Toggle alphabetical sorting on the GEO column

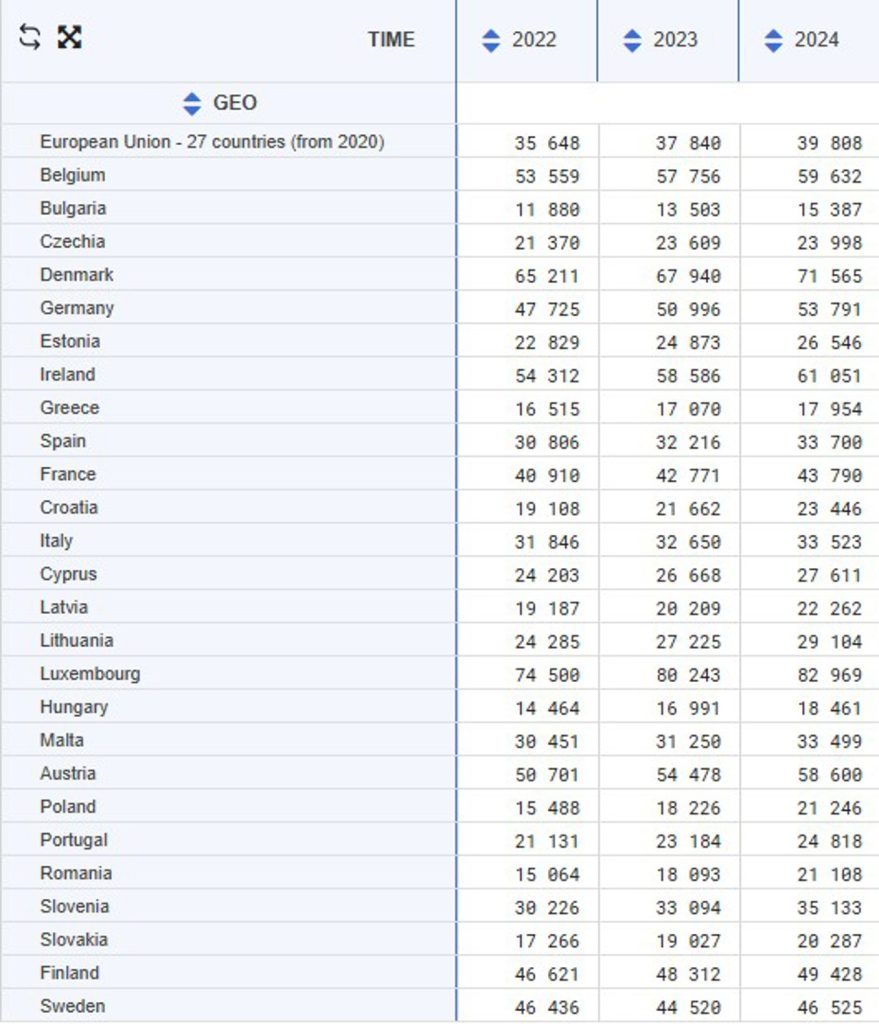tap(192, 102)
